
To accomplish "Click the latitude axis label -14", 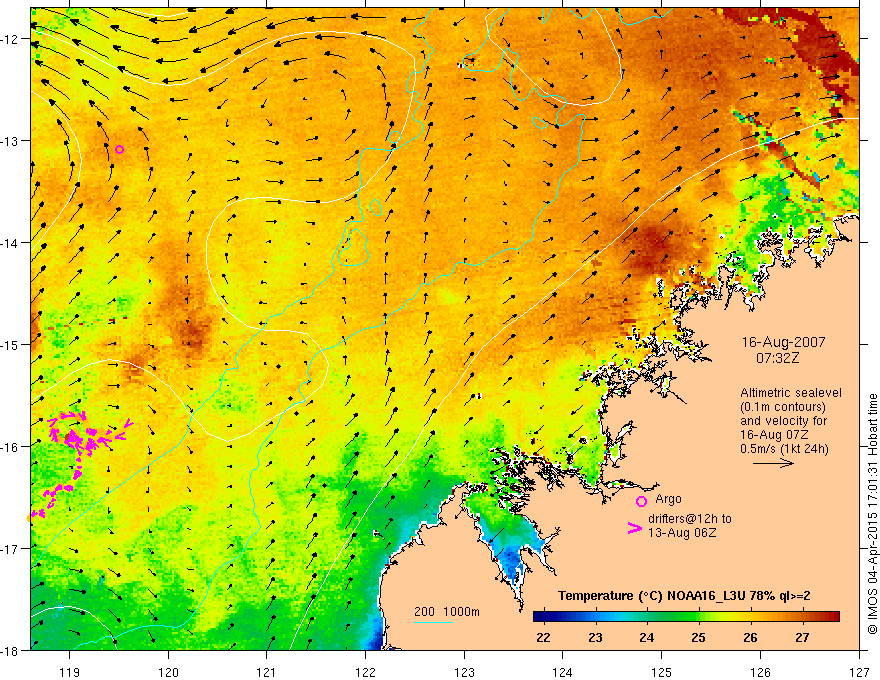I will 11,243.
